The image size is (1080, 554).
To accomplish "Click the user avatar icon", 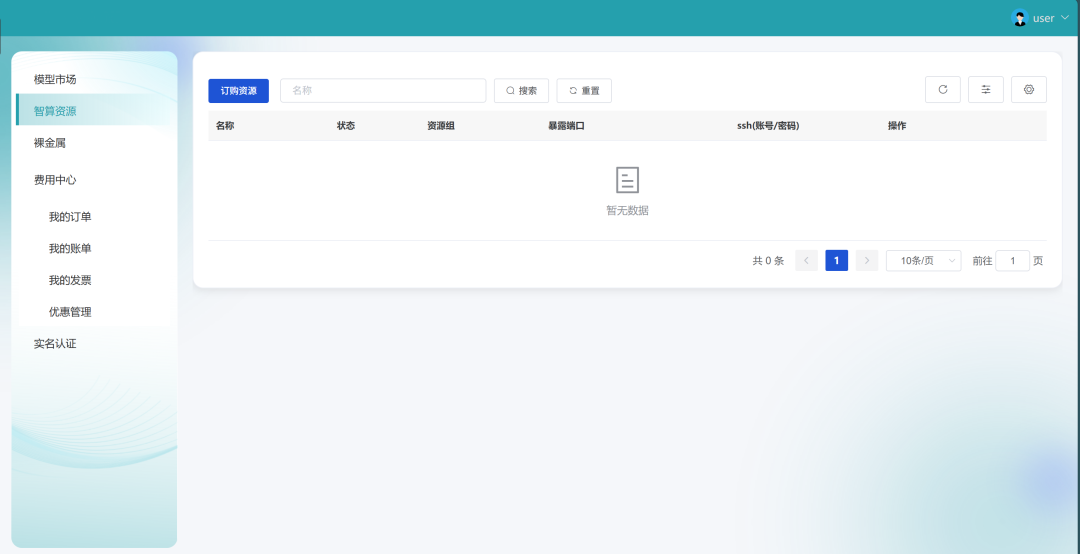I will [1019, 18].
